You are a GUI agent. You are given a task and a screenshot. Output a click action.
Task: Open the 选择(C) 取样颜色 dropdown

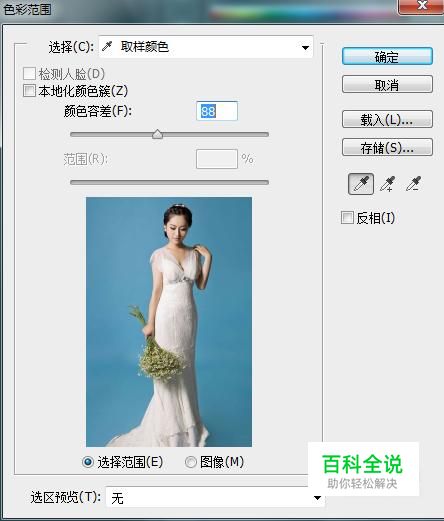pos(206,47)
